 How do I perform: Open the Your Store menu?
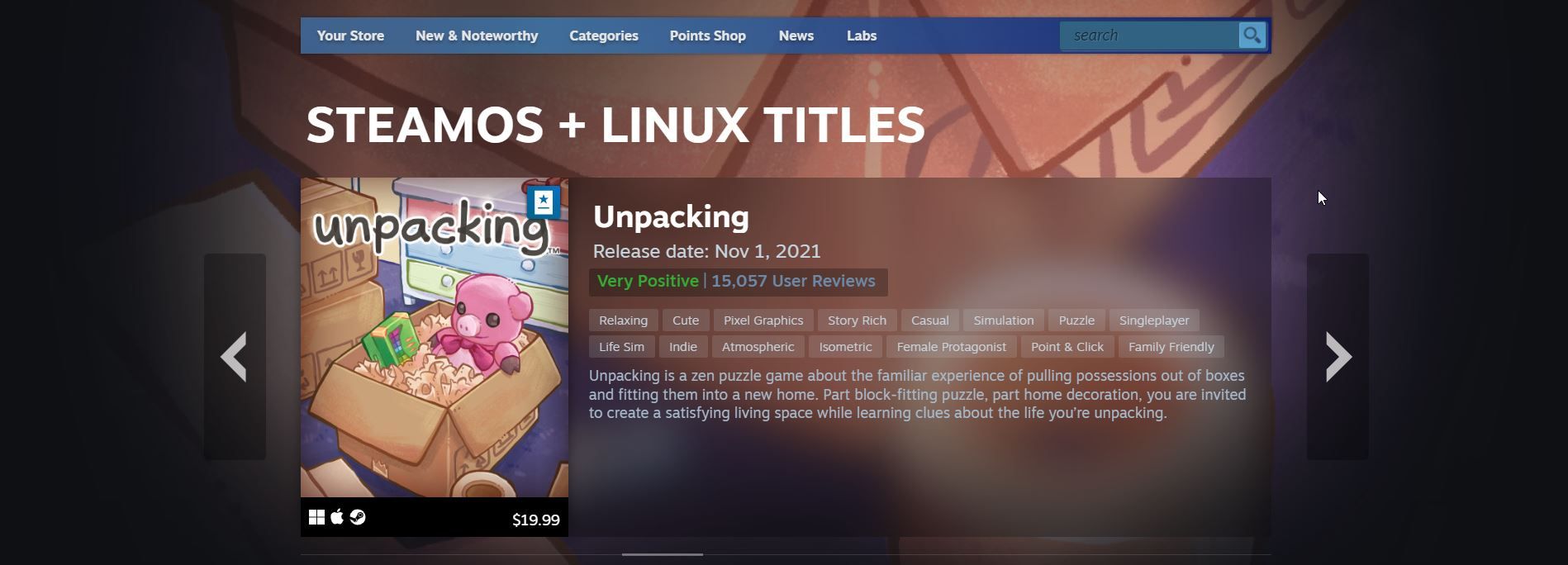pyautogui.click(x=350, y=36)
